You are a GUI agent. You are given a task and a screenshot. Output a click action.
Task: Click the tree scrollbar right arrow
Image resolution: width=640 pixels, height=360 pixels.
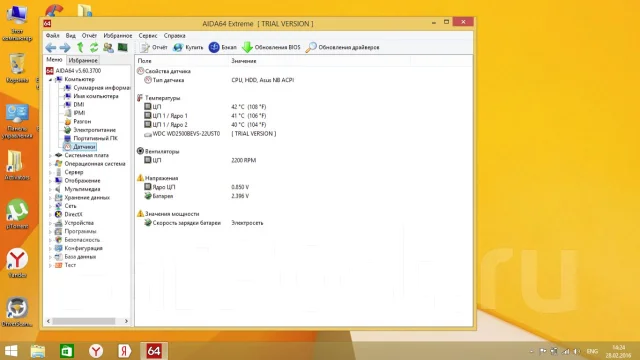pos(126,321)
